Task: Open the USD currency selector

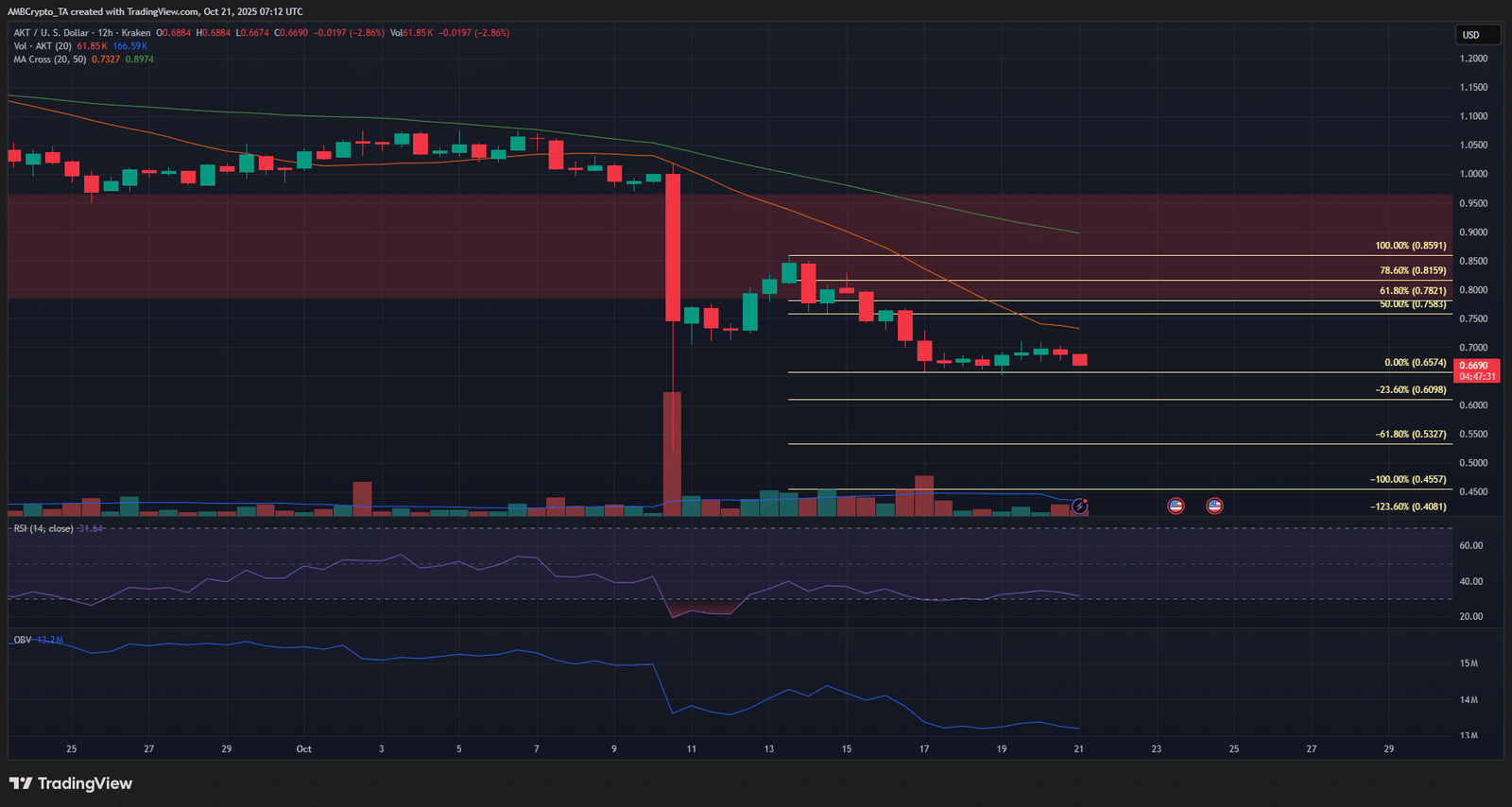Action: (1477, 35)
